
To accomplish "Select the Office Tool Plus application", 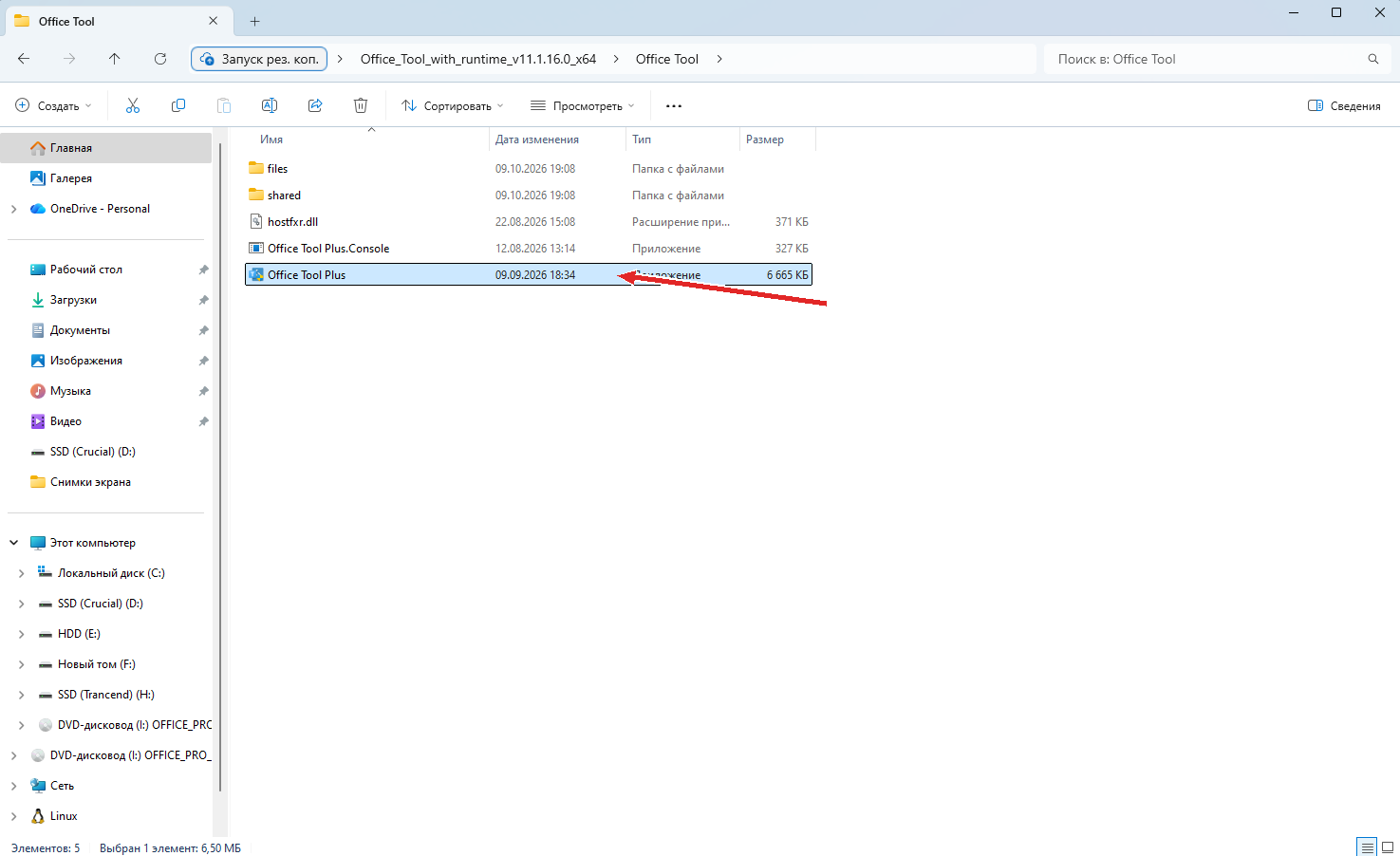I will [x=529, y=275].
